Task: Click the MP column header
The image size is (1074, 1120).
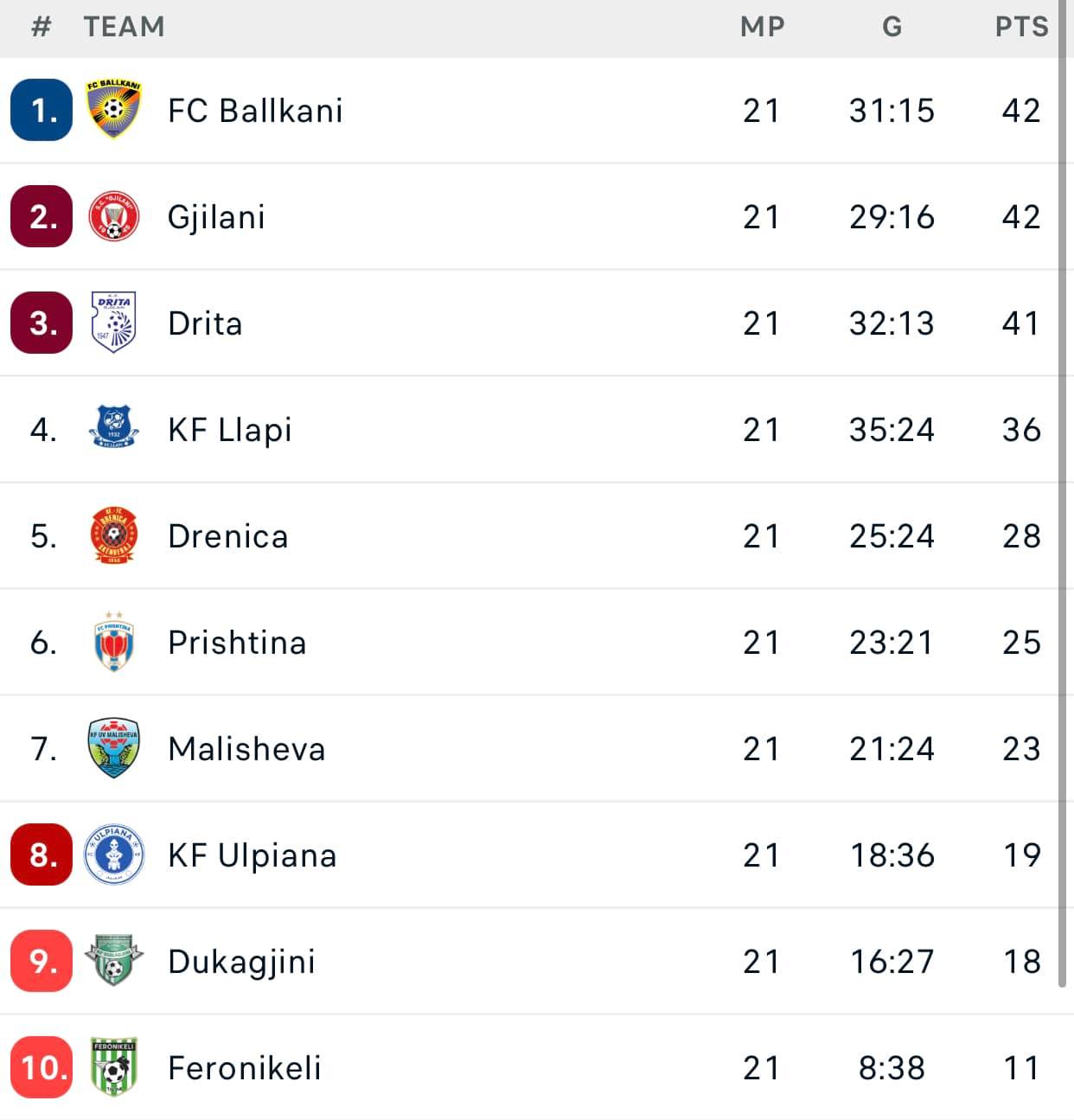Action: pos(762,27)
